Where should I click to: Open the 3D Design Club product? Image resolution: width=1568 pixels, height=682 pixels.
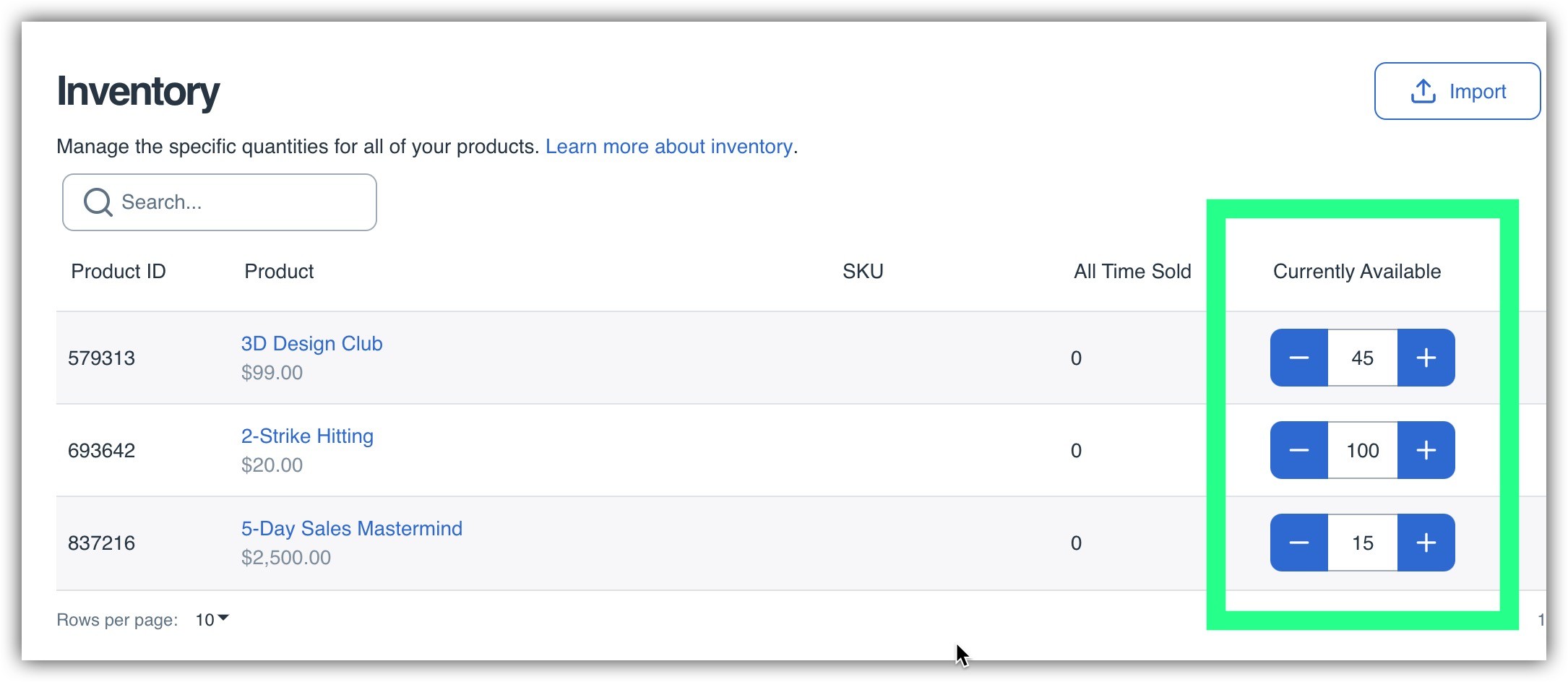(x=311, y=344)
